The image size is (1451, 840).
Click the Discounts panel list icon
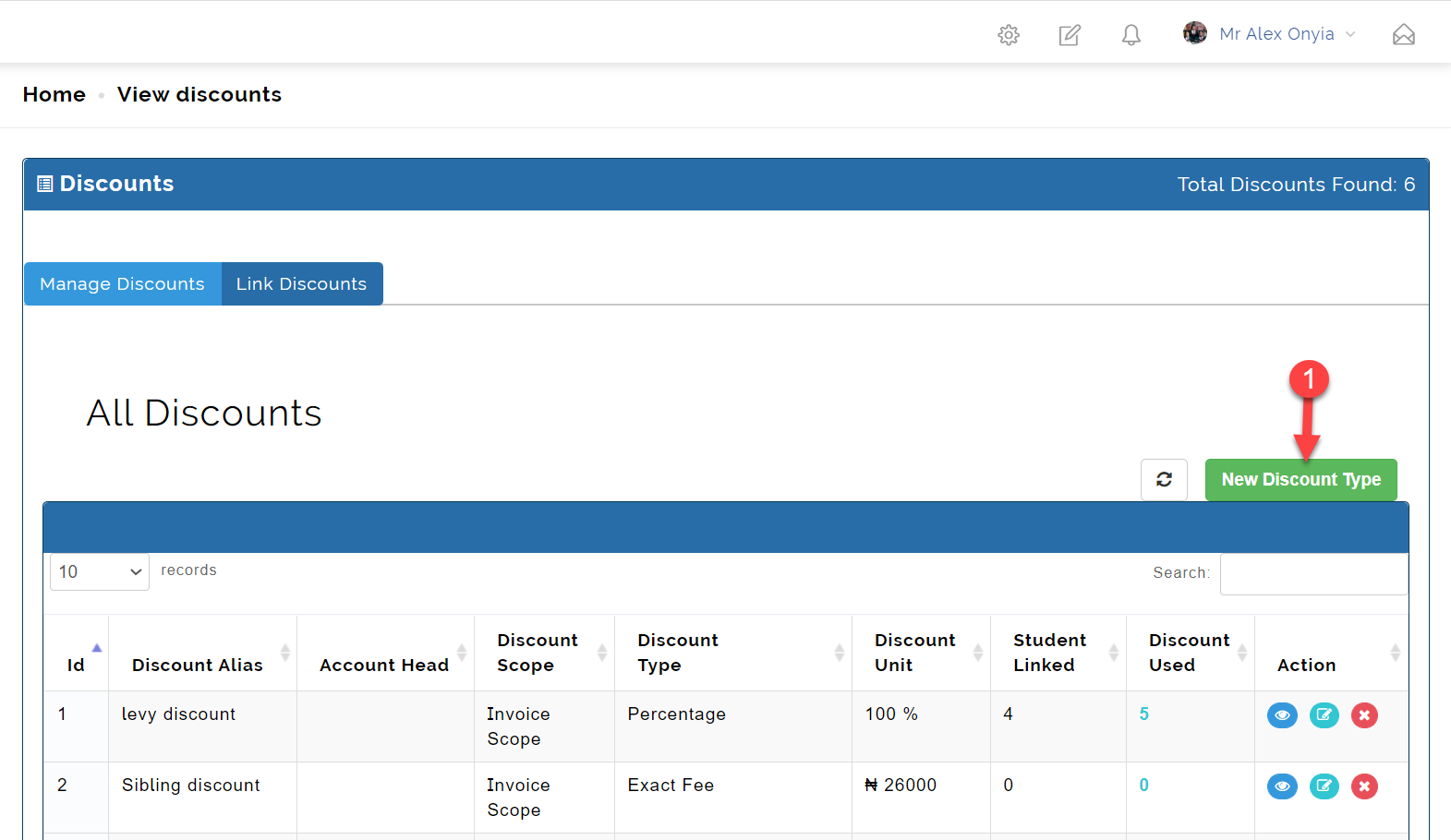point(44,184)
